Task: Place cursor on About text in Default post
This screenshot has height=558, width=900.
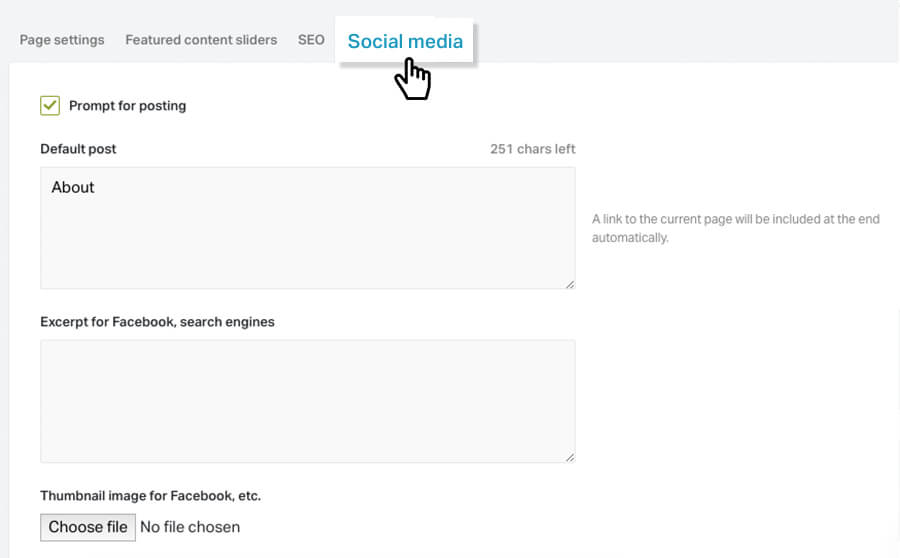Action: tap(73, 187)
